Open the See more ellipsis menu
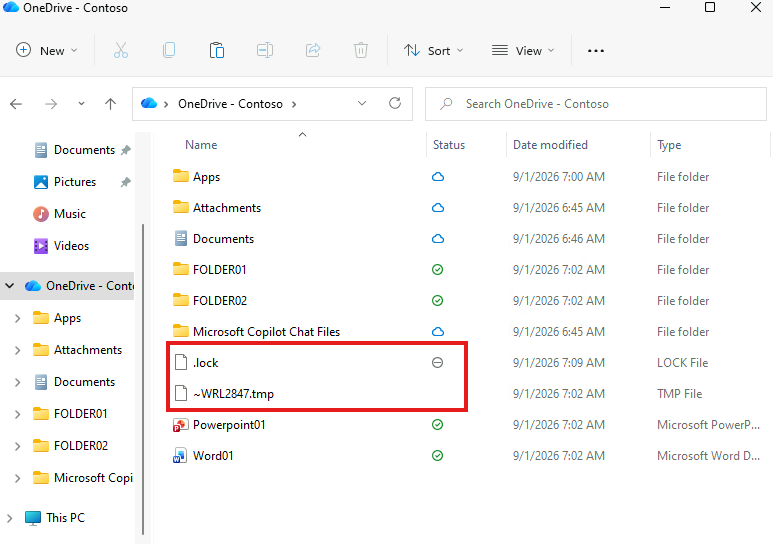The image size is (773, 544). (596, 51)
